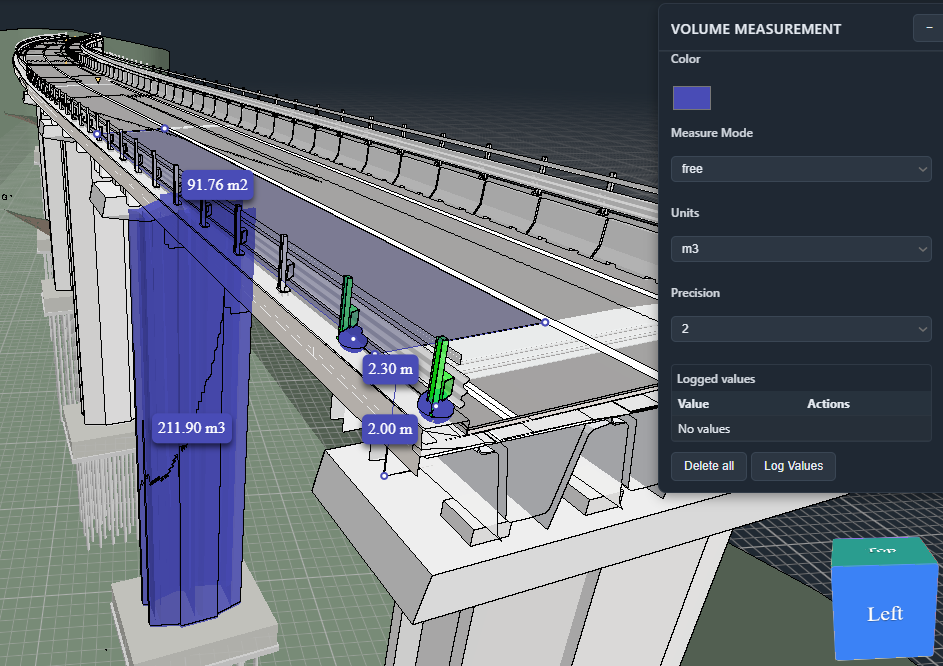943x666 pixels.
Task: Open the Units dropdown showing m3
Action: pyautogui.click(x=800, y=248)
